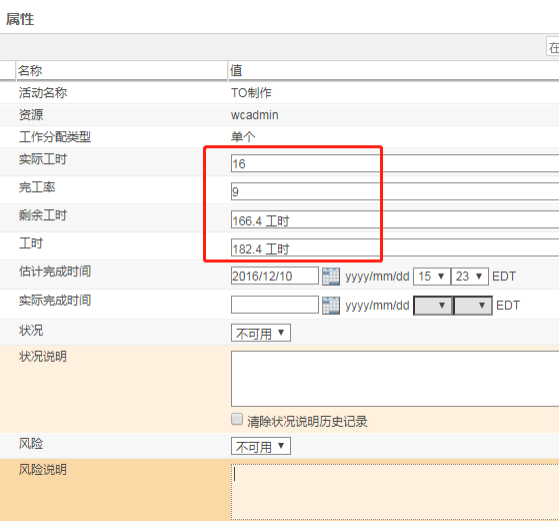Click the 工作分配类型 row label

(55, 137)
